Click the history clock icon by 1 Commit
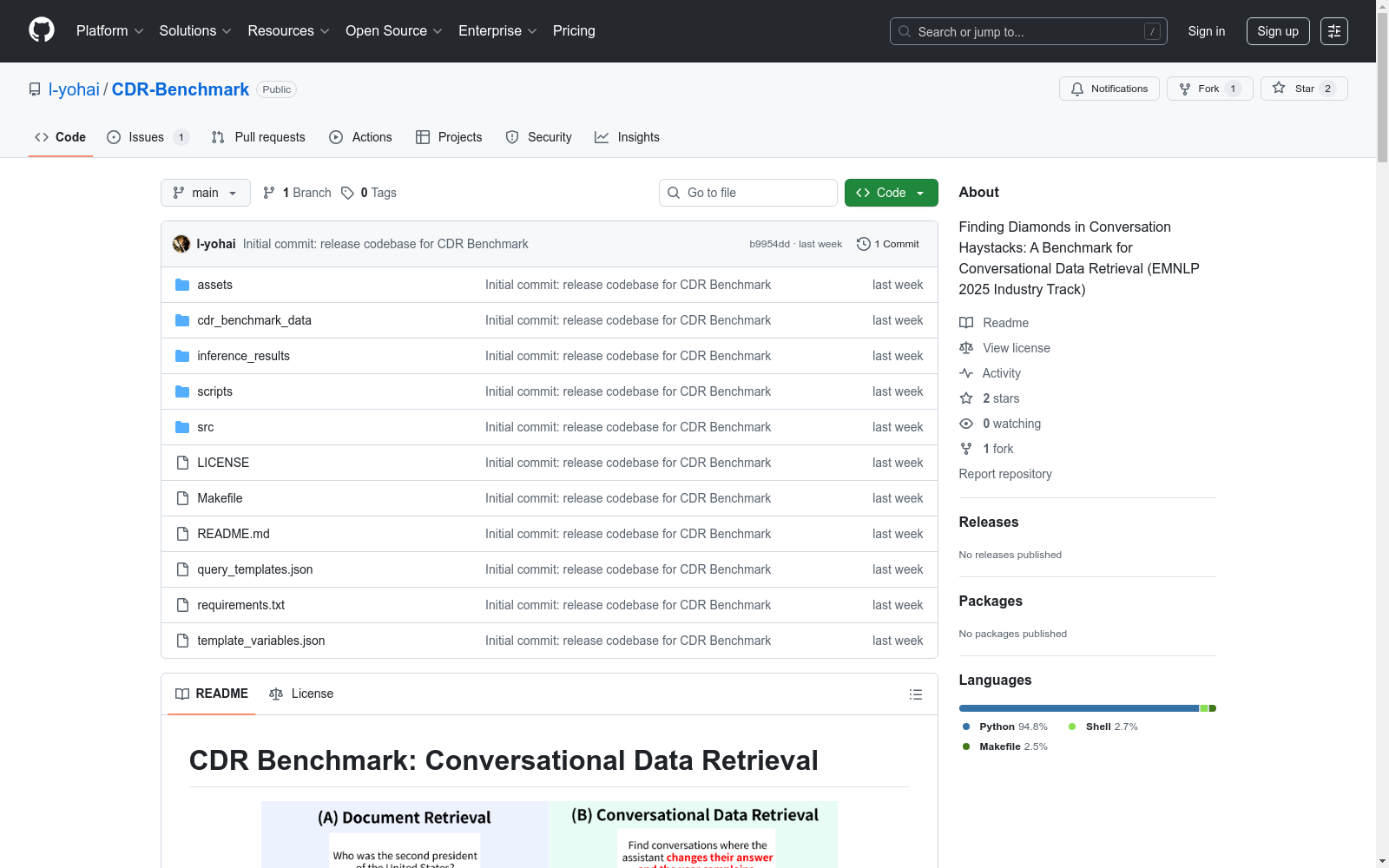Viewport: 1389px width, 868px height. [863, 244]
